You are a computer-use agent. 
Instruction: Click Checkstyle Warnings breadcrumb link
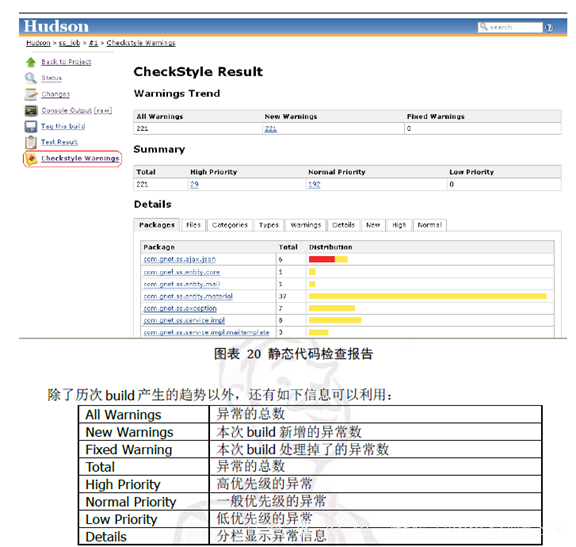pyautogui.click(x=141, y=43)
